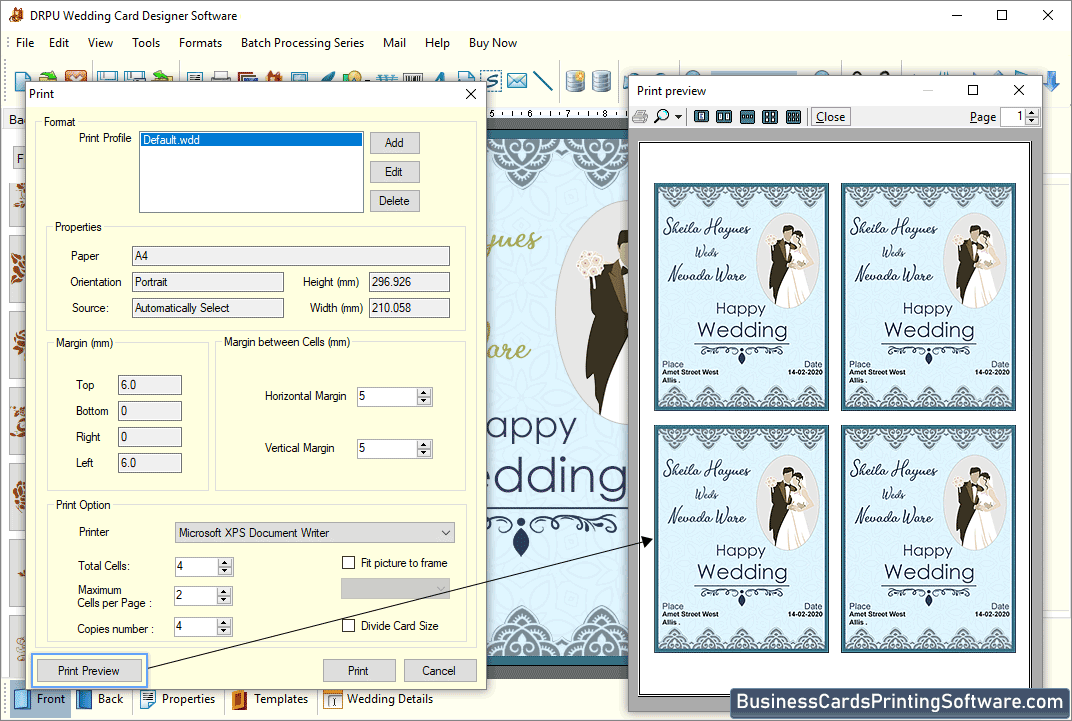Image resolution: width=1072 pixels, height=721 pixels.
Task: Click the database icon with yellow star
Action: tap(576, 81)
